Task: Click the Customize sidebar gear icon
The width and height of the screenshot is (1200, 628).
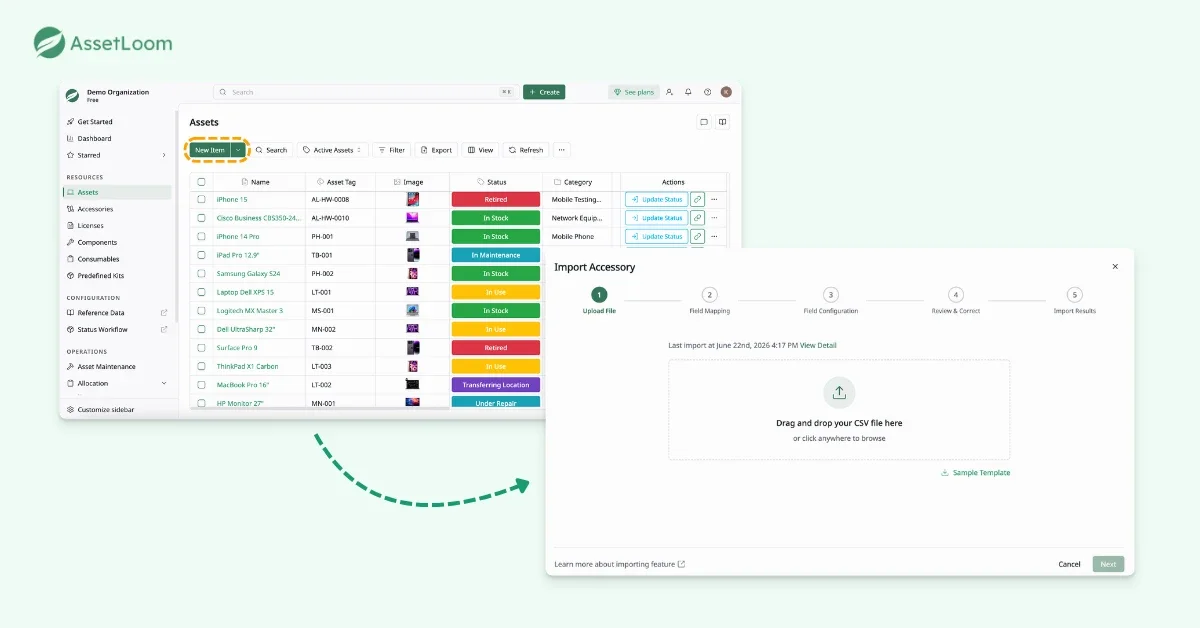Action: click(x=70, y=410)
